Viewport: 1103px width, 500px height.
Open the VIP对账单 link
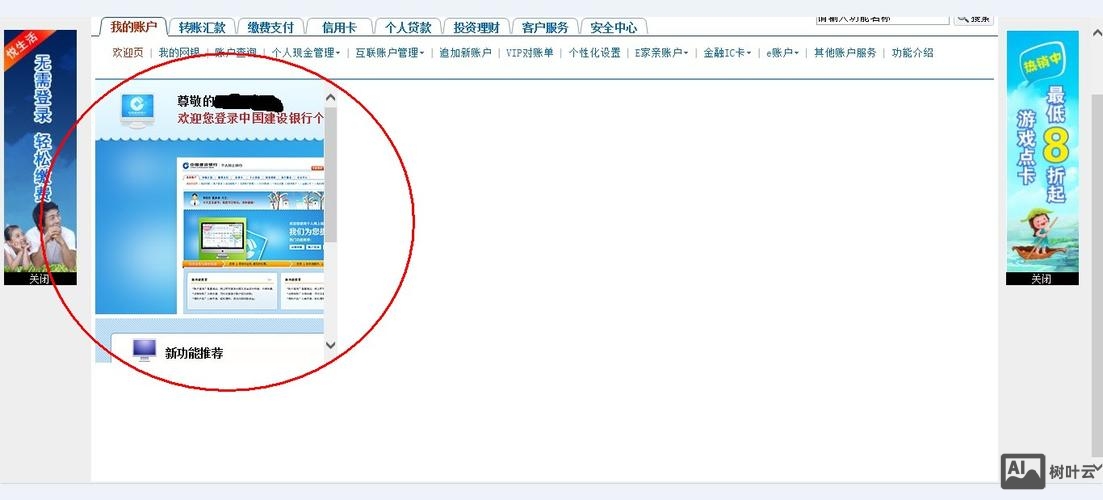[x=530, y=53]
